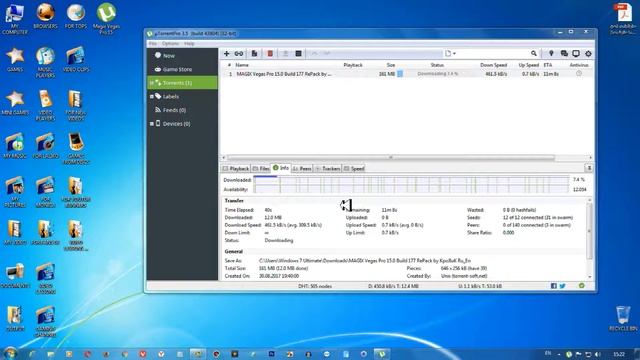Open Preferences with the gear icon
The width and height of the screenshot is (640, 360).
tap(588, 53)
